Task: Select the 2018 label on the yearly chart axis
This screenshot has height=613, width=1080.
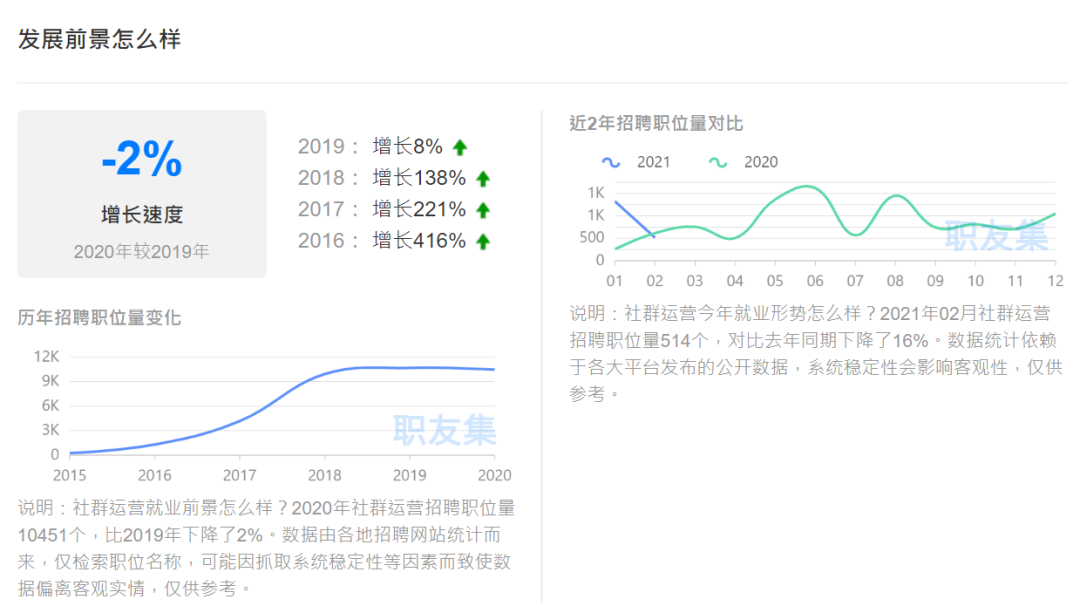Action: [x=324, y=475]
